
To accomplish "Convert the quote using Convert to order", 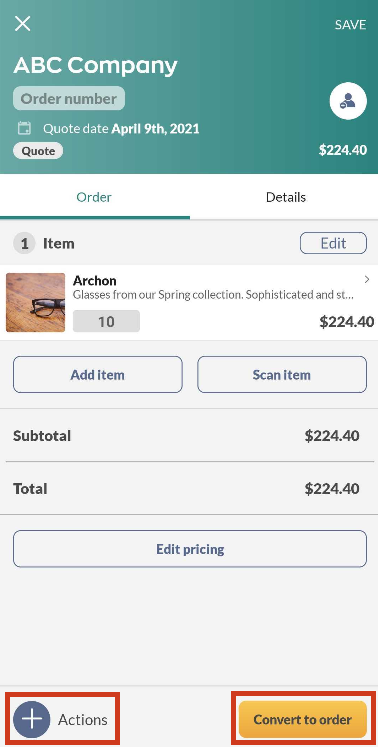I will [303, 719].
